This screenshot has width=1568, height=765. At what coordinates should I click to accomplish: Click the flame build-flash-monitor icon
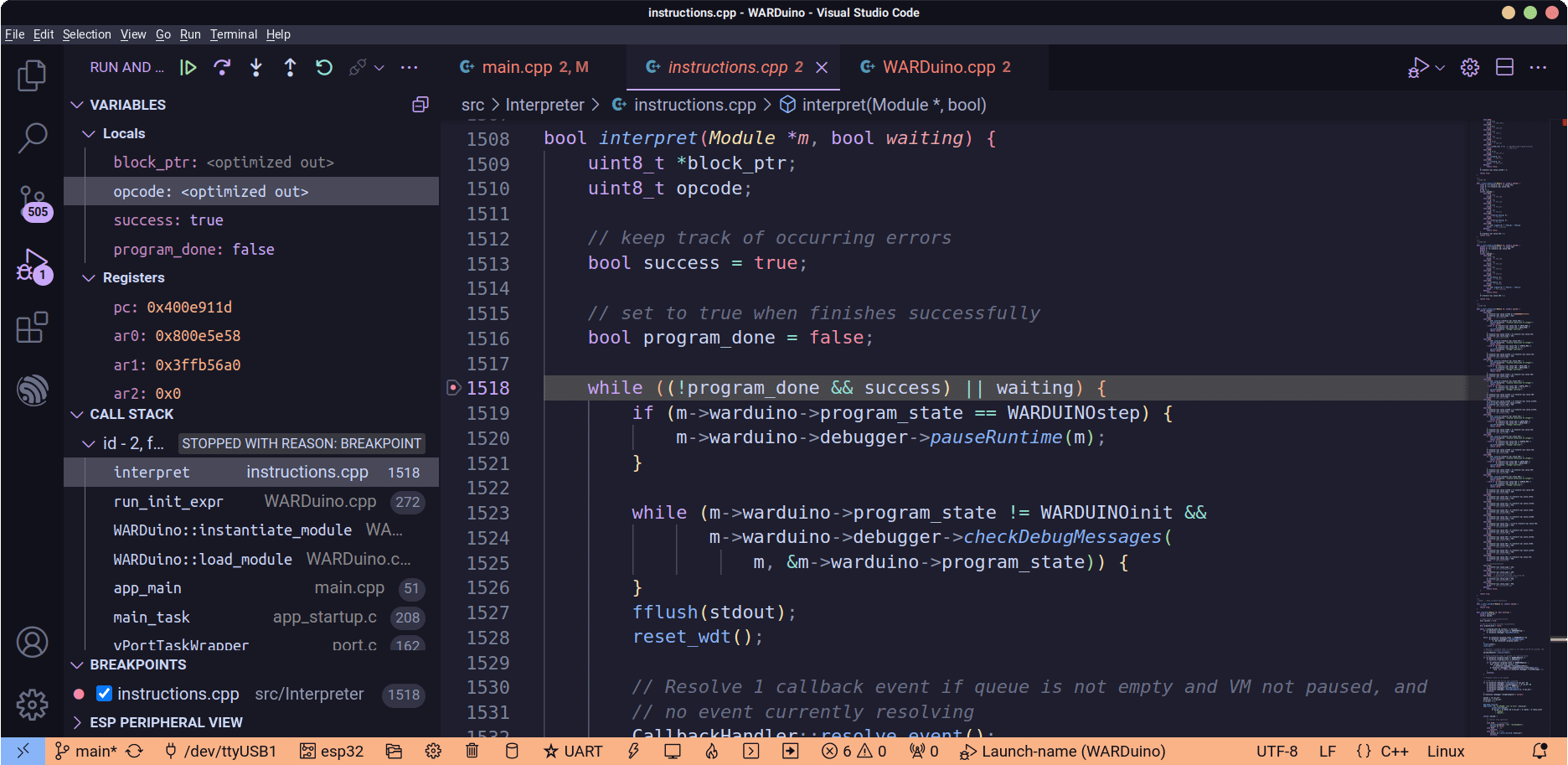(712, 752)
